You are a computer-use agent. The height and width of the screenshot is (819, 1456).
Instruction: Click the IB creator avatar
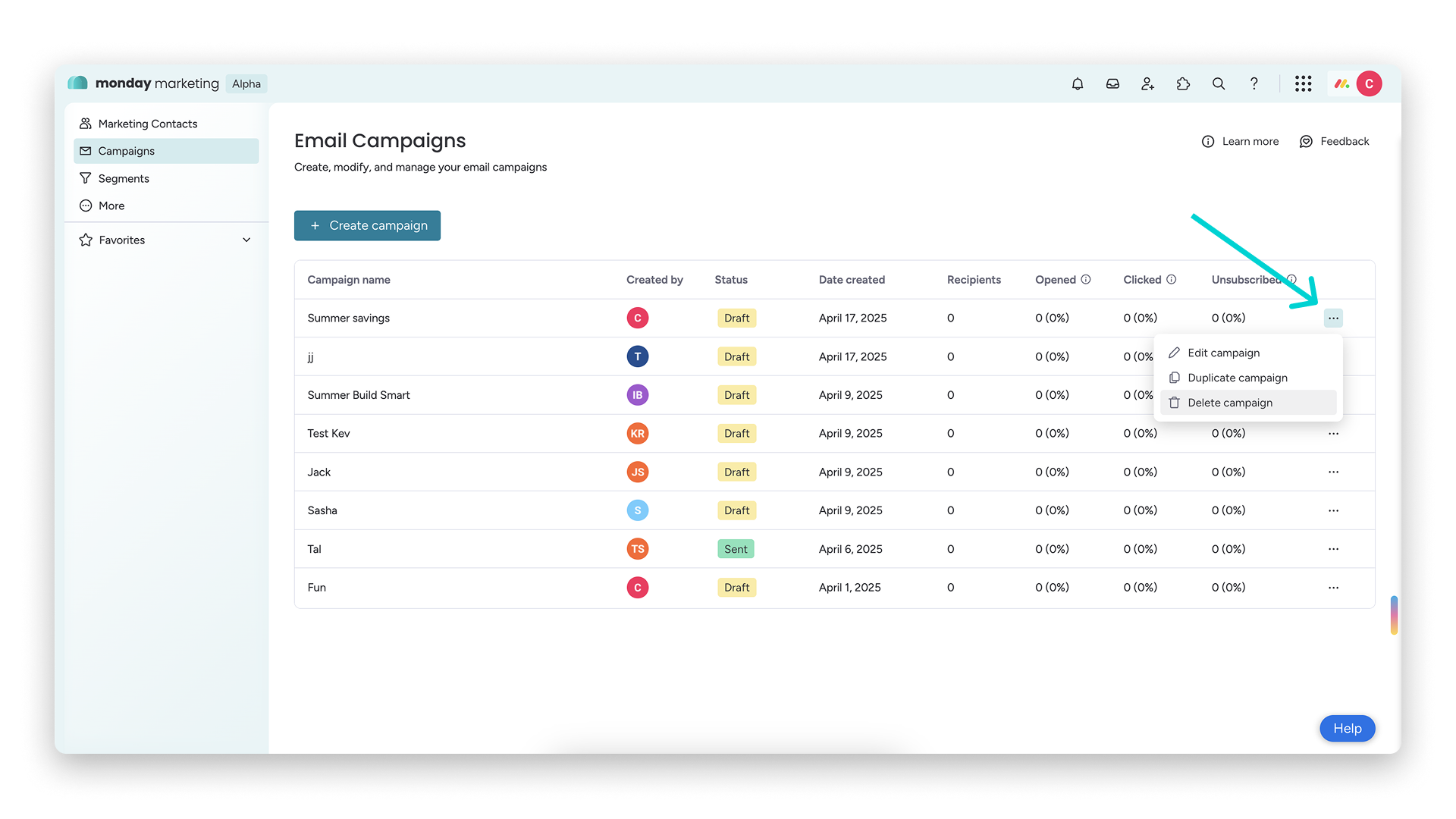[x=638, y=395]
